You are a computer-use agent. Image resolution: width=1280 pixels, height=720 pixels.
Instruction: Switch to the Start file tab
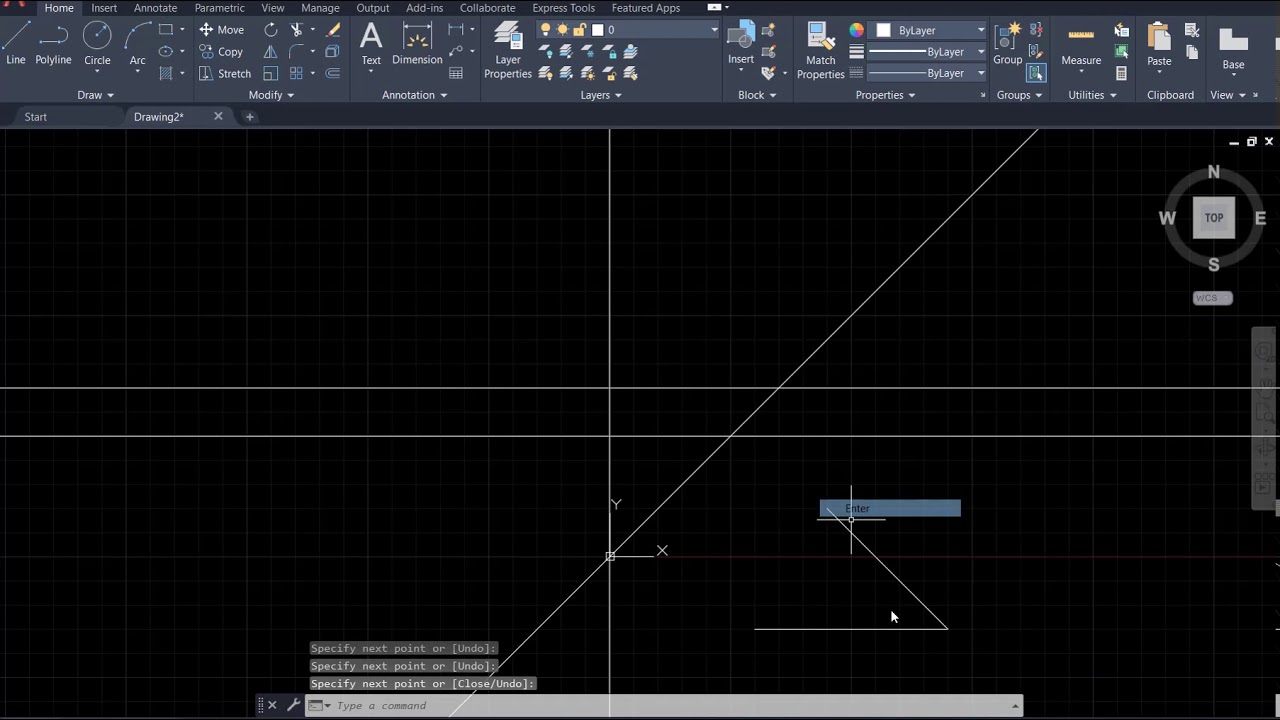[x=35, y=117]
